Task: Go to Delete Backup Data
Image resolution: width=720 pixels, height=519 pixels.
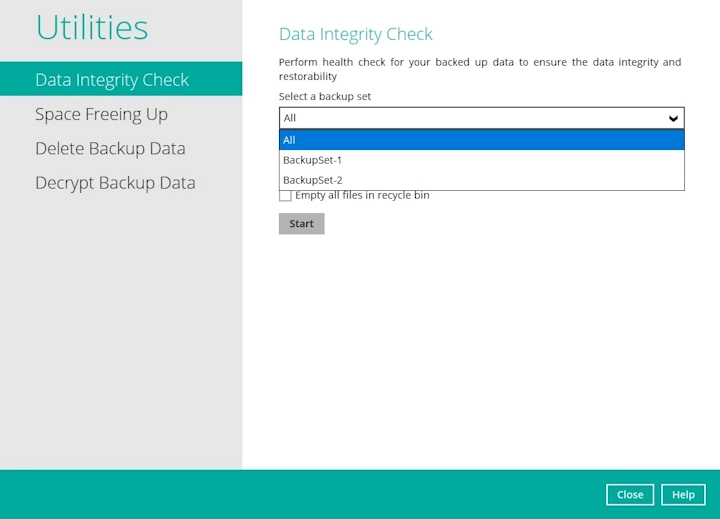Action: click(110, 149)
